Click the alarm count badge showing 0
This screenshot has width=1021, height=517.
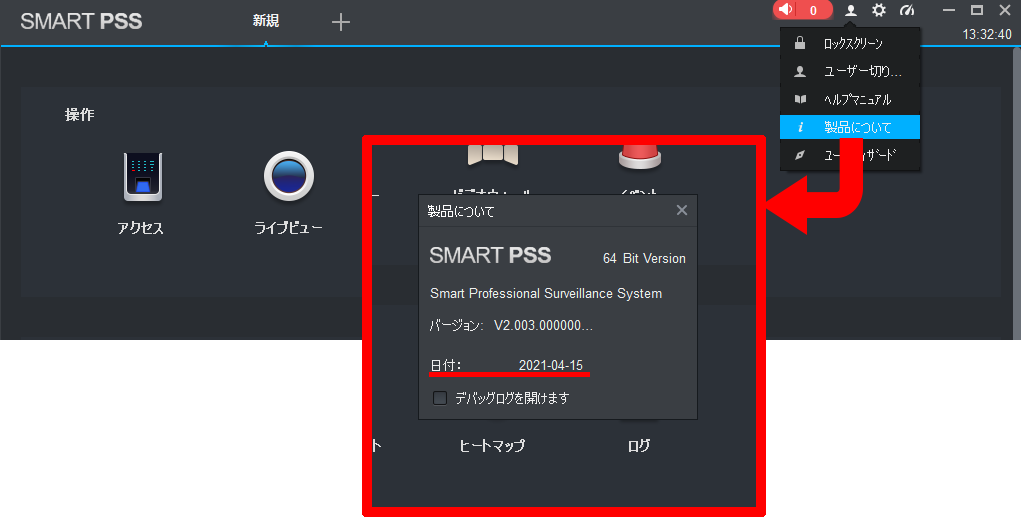click(814, 11)
